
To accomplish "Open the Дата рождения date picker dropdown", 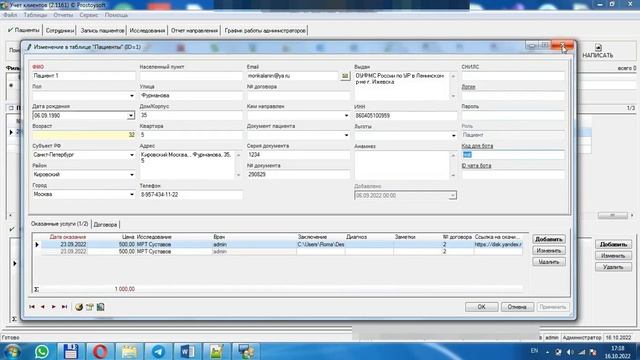I will [131, 116].
